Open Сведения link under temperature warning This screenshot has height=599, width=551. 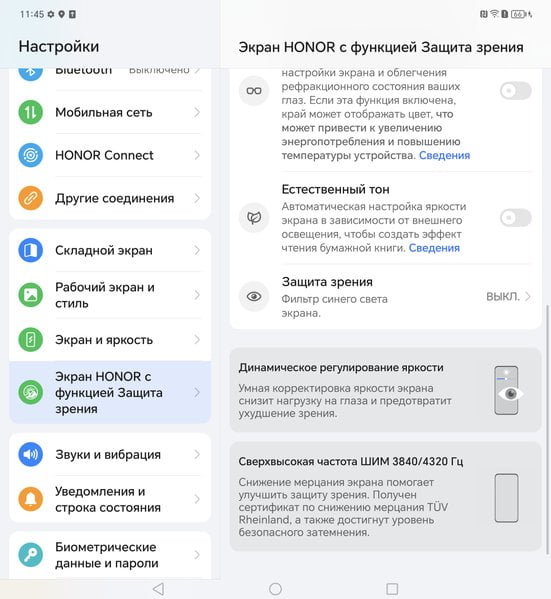tap(444, 155)
